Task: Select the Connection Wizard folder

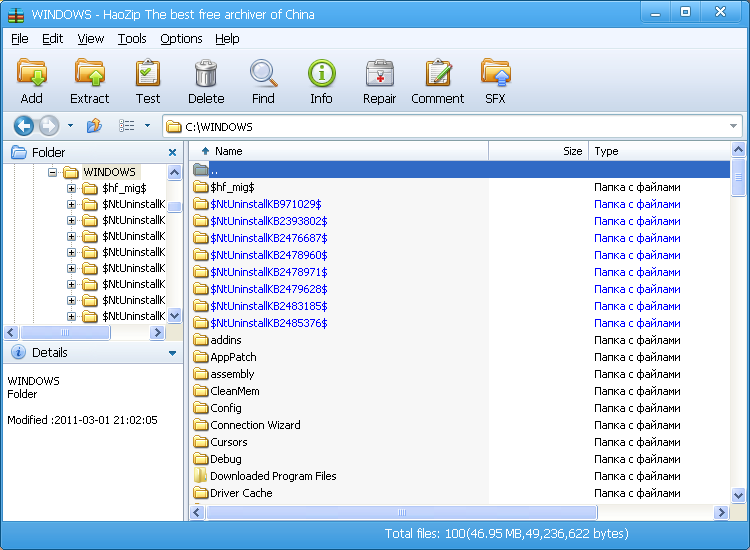Action: [x=255, y=425]
